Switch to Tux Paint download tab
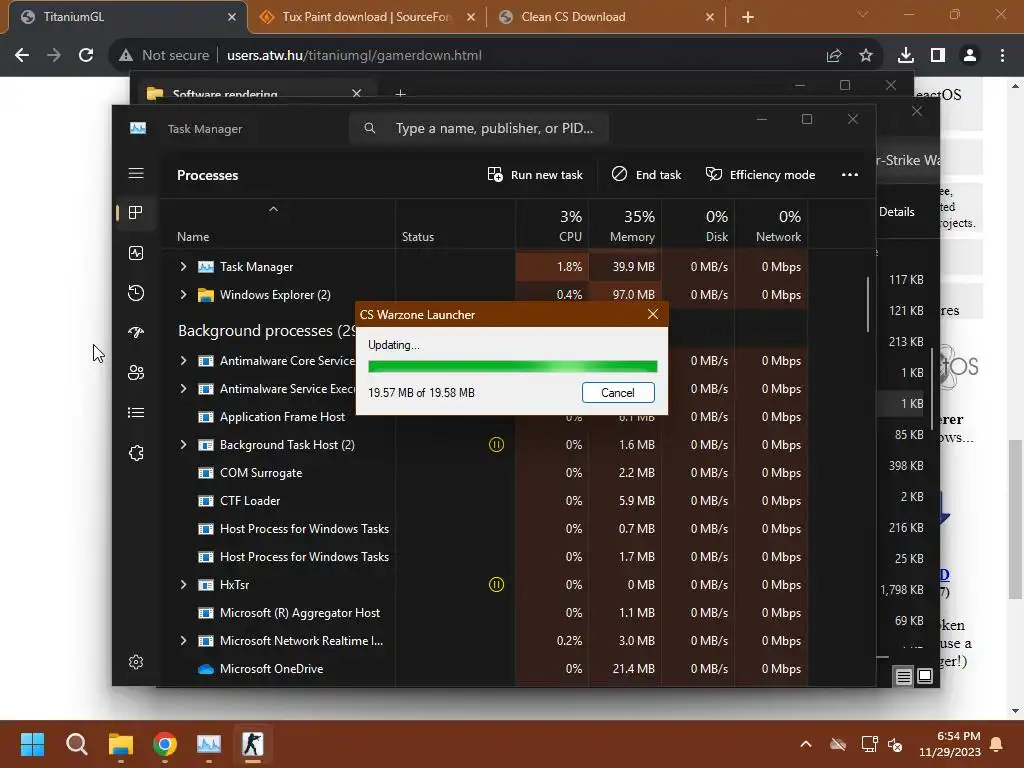 click(x=366, y=17)
